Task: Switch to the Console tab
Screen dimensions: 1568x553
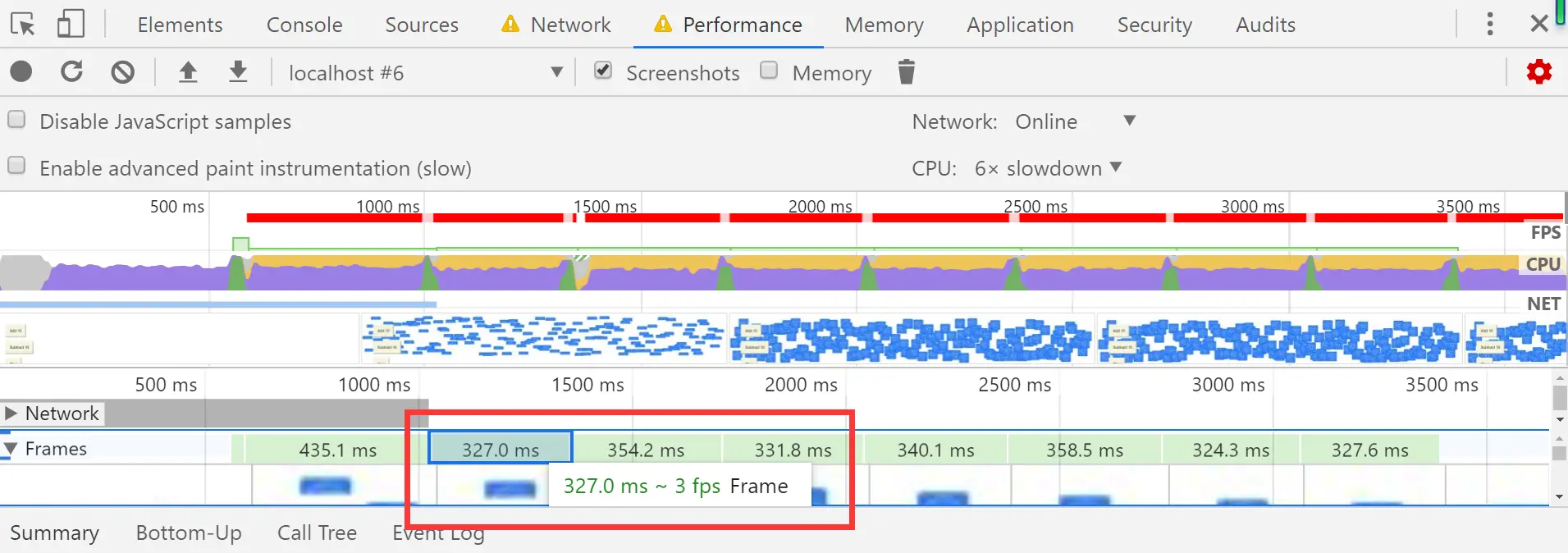Action: pyautogui.click(x=304, y=25)
